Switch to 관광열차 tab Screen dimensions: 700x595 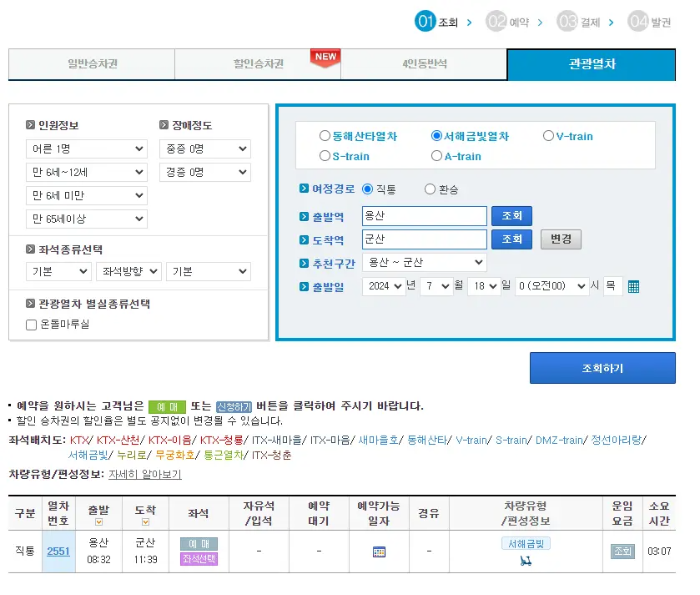[x=592, y=64]
